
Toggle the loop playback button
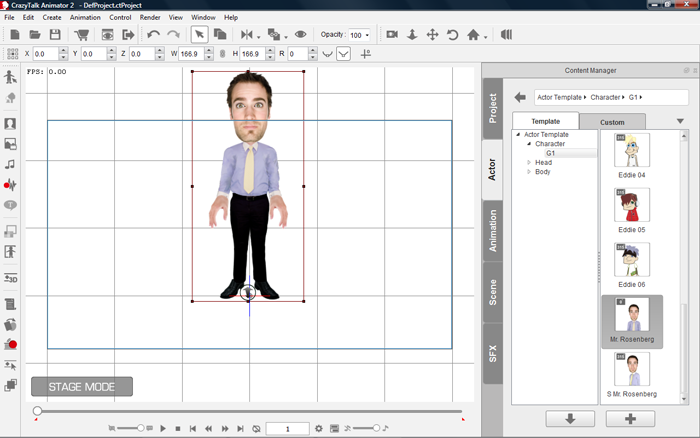coord(256,428)
